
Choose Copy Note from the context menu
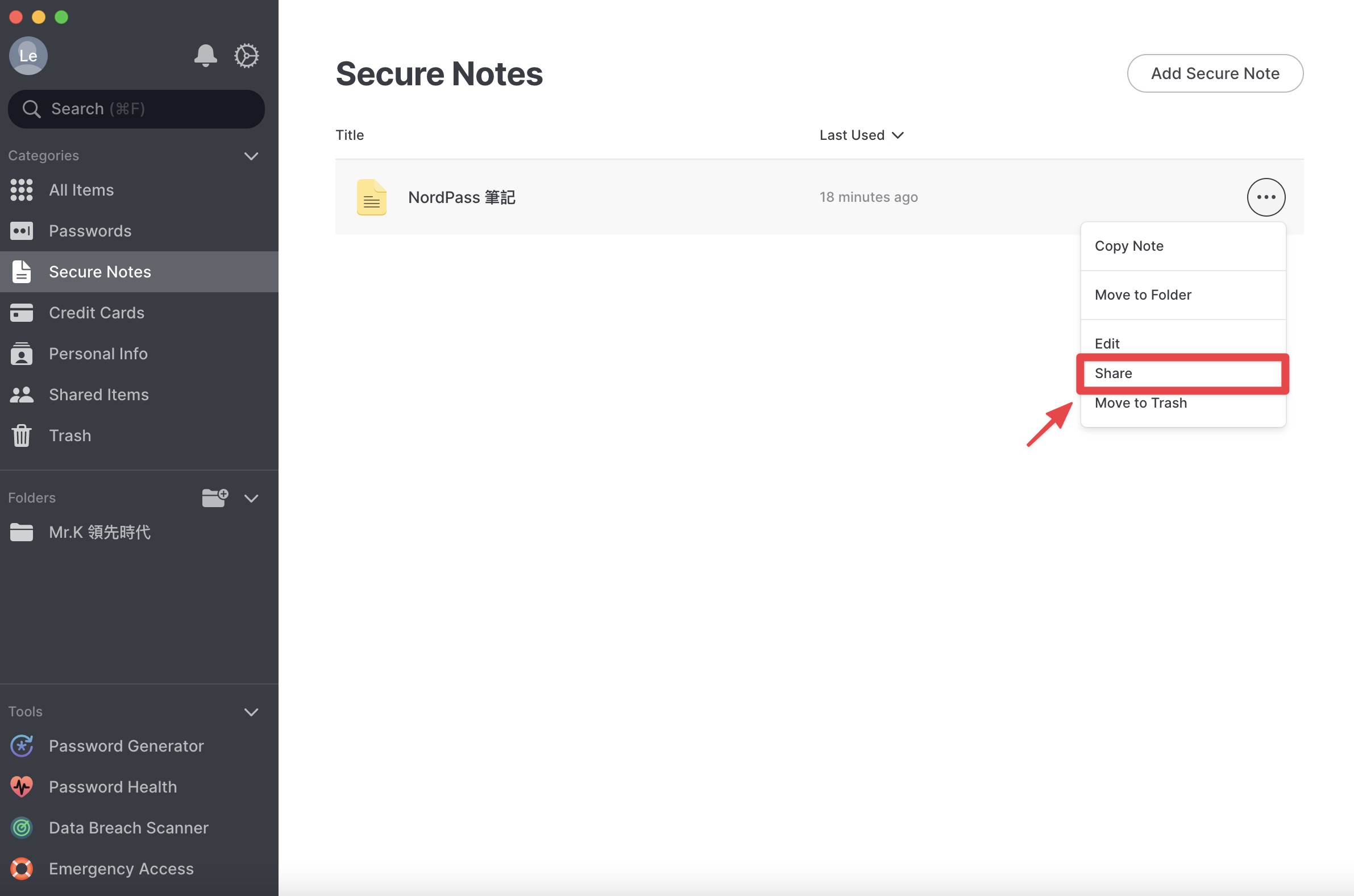click(x=1183, y=246)
